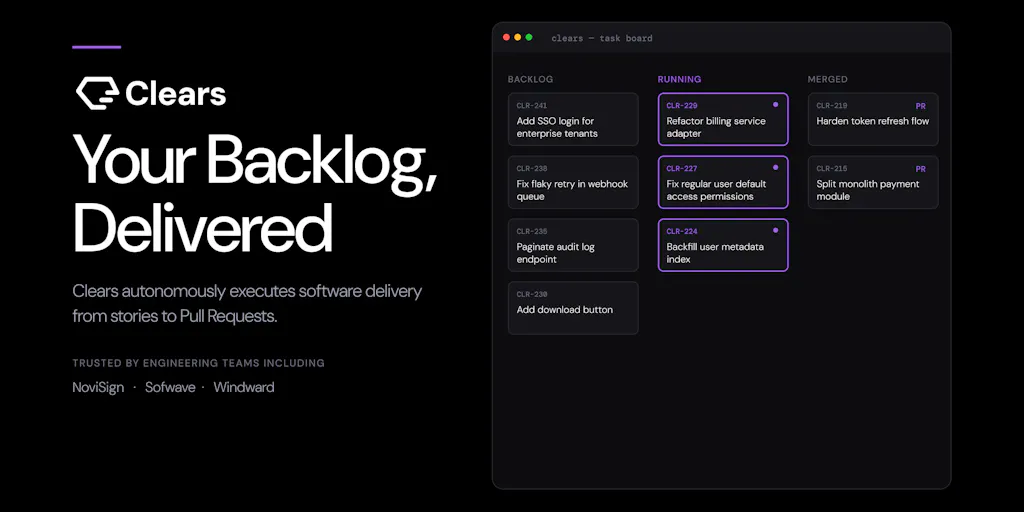The width and height of the screenshot is (1024, 512).
Task: Select the MERGED column header
Action: click(x=827, y=79)
